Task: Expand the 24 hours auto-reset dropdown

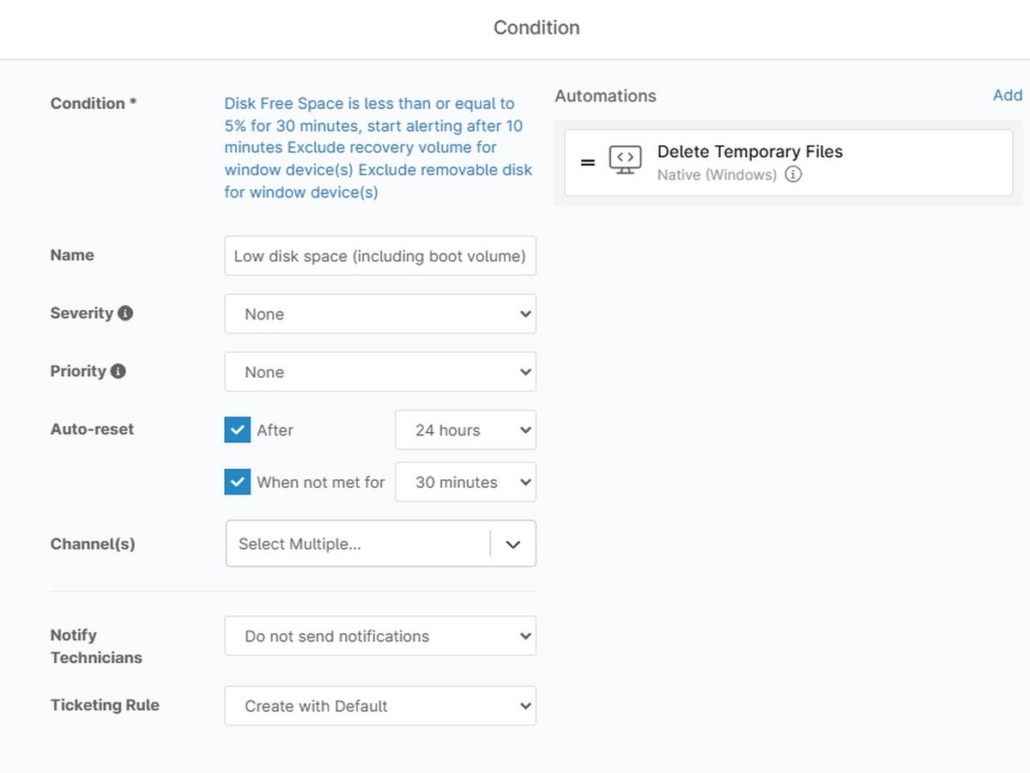Action: pyautogui.click(x=465, y=430)
